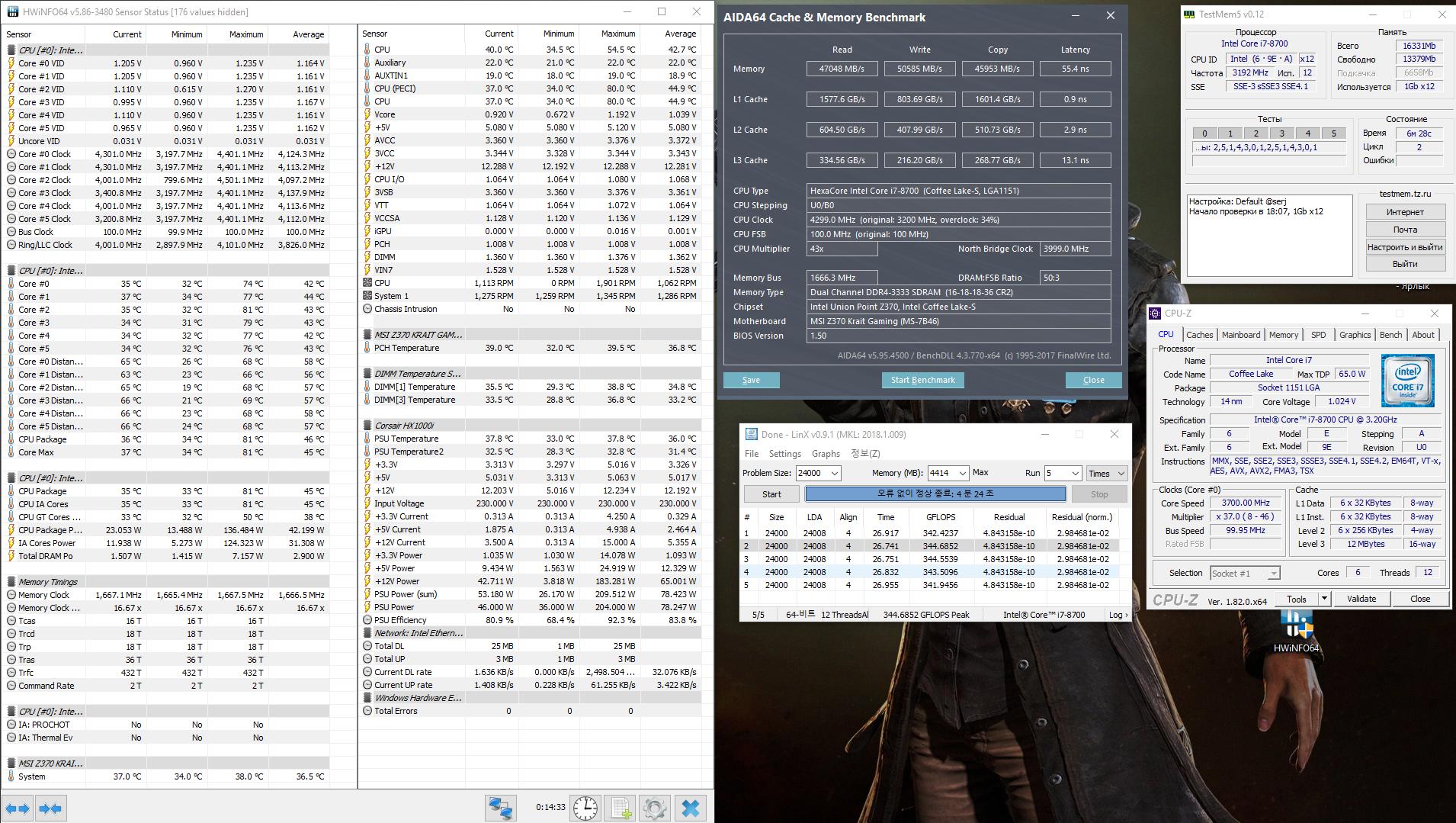The height and width of the screenshot is (823, 1456).
Task: Click the TestMem5 title bar icon
Action: coord(1189,14)
